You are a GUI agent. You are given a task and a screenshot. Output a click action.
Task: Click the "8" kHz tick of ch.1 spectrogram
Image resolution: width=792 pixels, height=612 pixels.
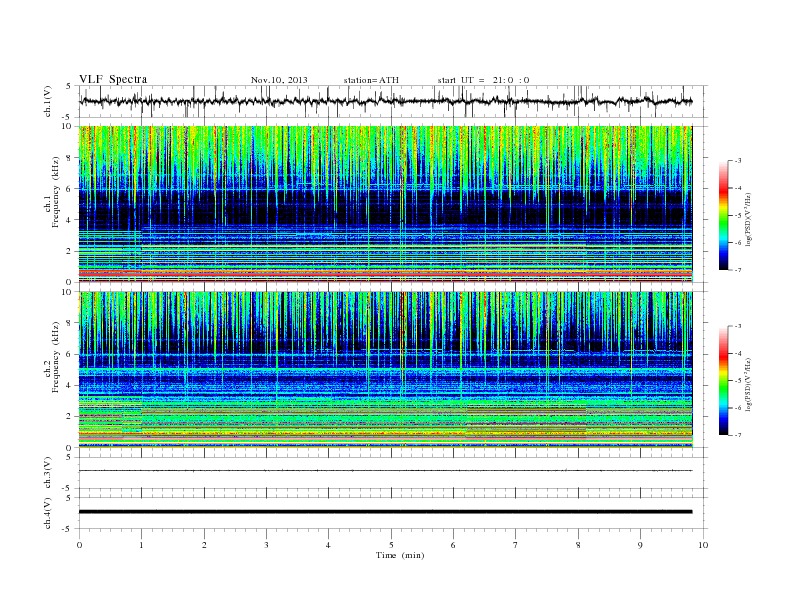pyautogui.click(x=69, y=158)
